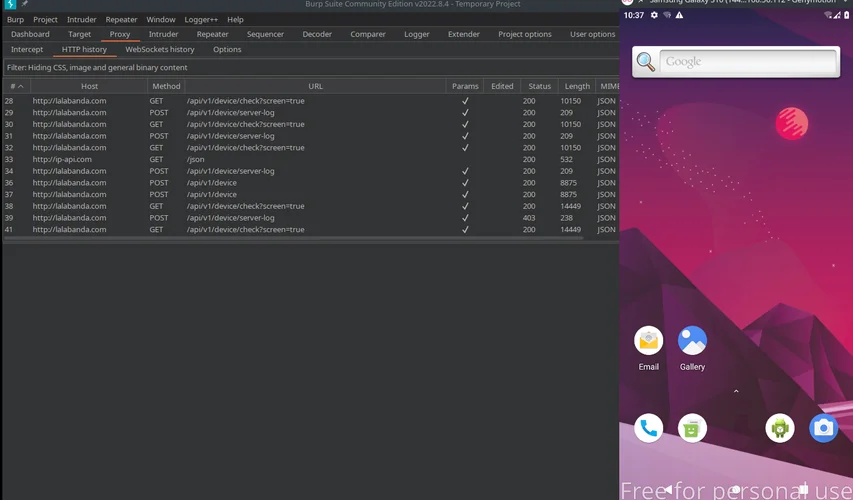Sort by the Status column header

click(540, 86)
